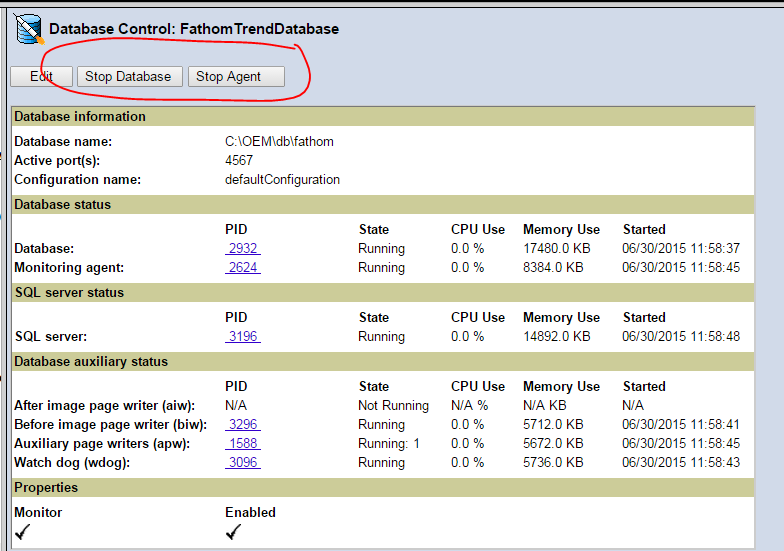
Task: Open apw PID 1588 link
Action: tap(242, 444)
